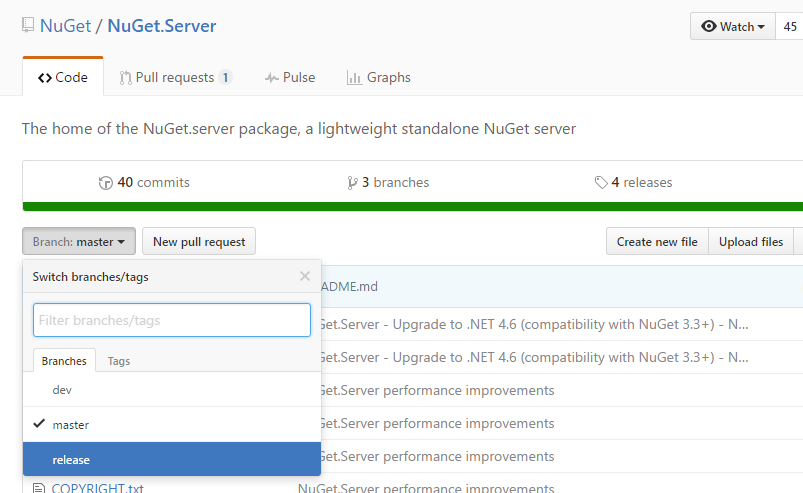803x493 pixels.
Task: Open the Graphs tab
Action: click(378, 77)
